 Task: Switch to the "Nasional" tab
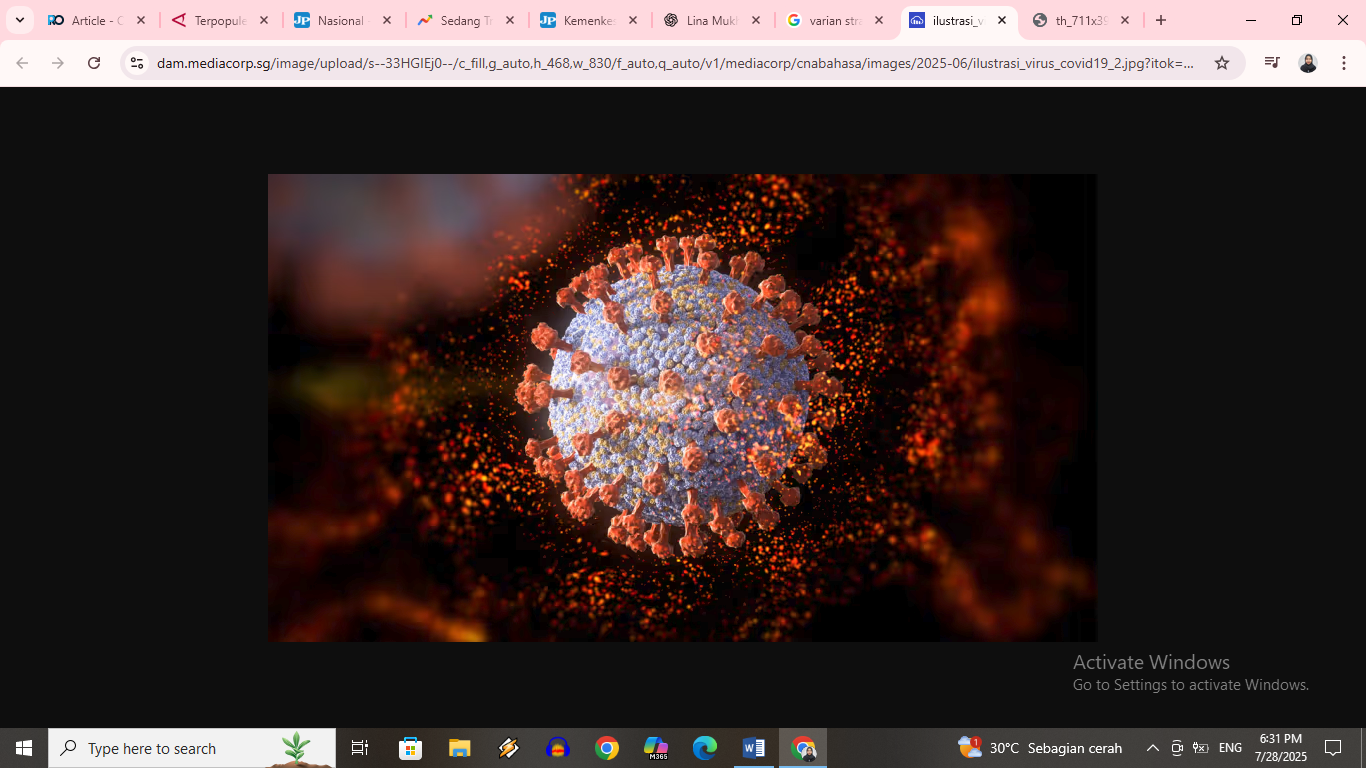pos(342,20)
